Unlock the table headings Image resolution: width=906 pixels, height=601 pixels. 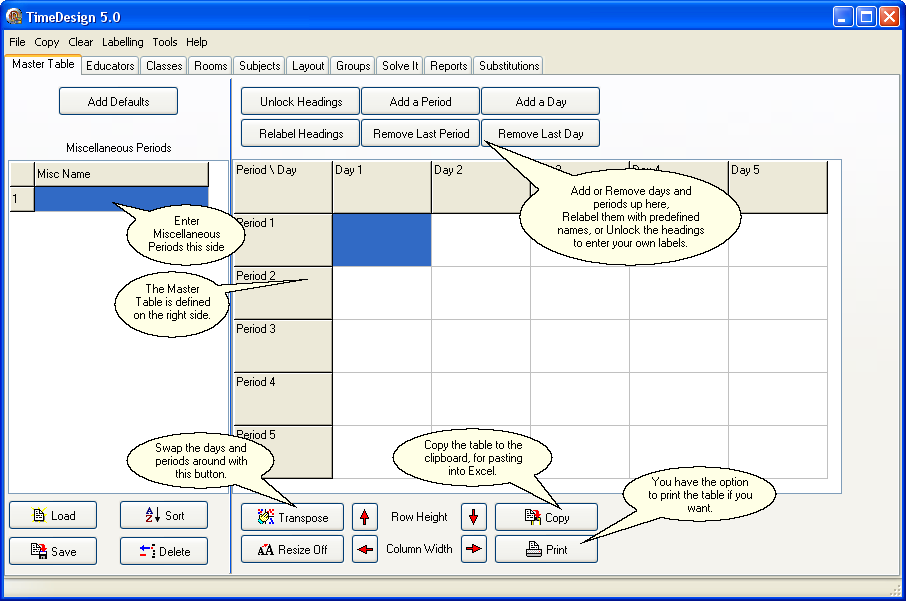(300, 101)
